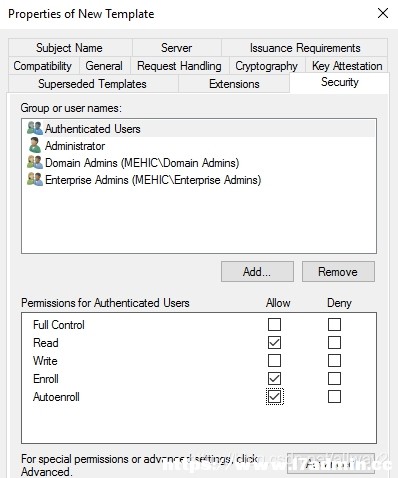Screen dimensions: 398x478
Task: Close the Properties of New Template dialog
Action: point(383,13)
